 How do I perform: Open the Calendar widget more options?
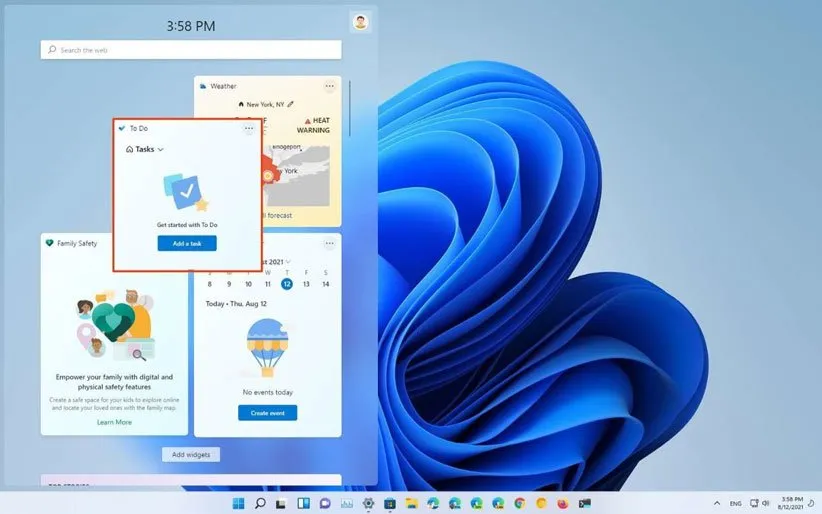pos(329,243)
